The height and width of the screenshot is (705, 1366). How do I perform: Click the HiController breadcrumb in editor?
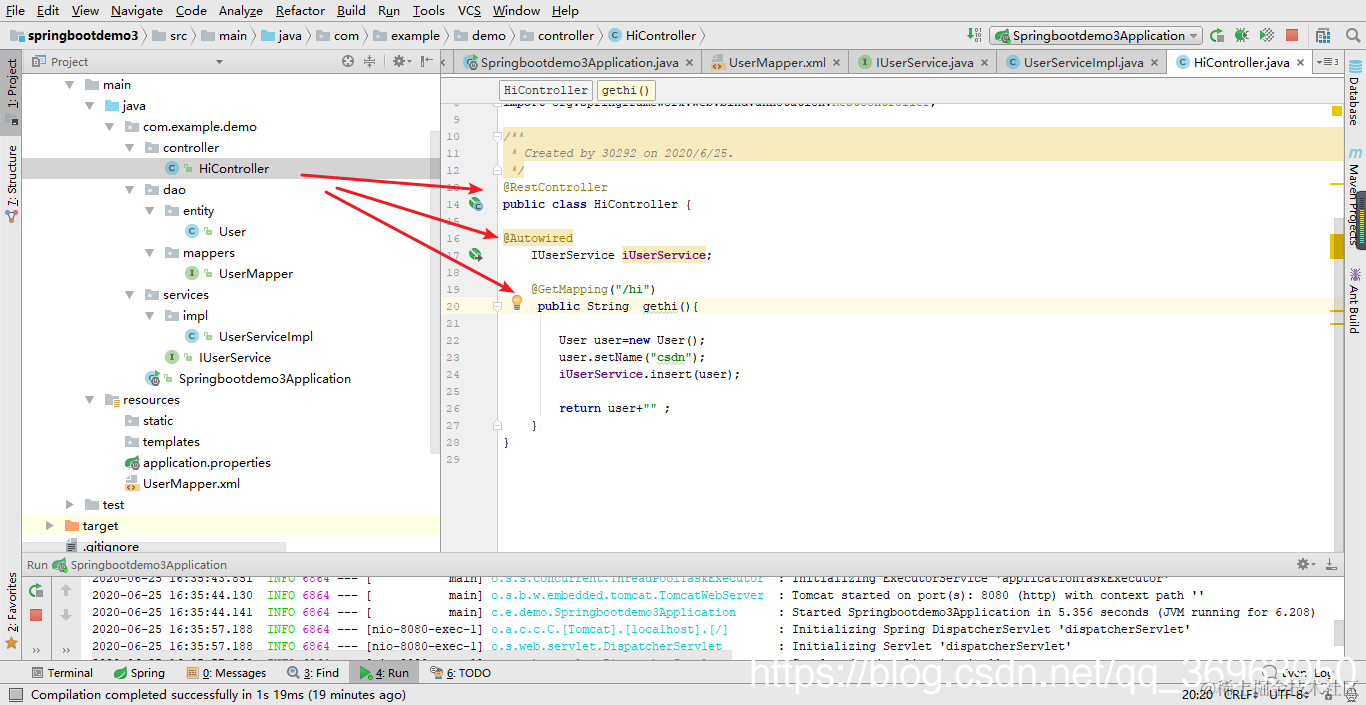click(x=545, y=90)
